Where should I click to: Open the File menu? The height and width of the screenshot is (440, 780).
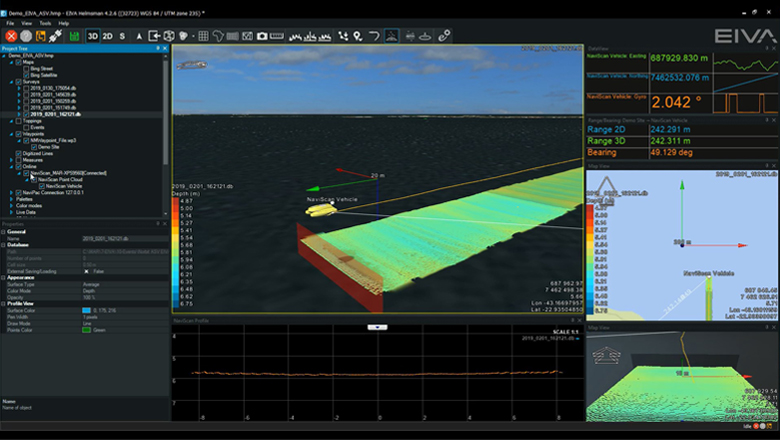pos(9,22)
